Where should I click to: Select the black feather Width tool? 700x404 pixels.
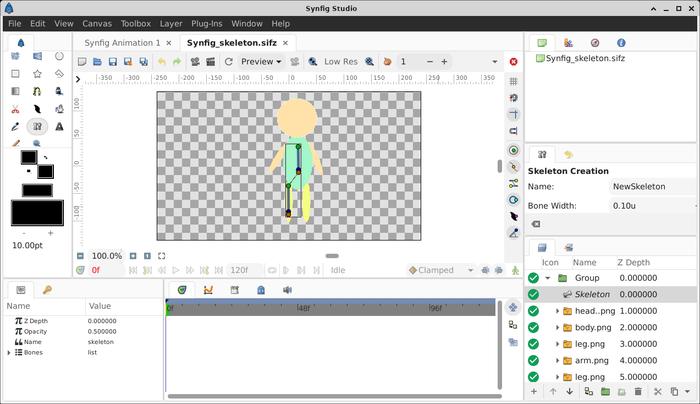pos(37,109)
